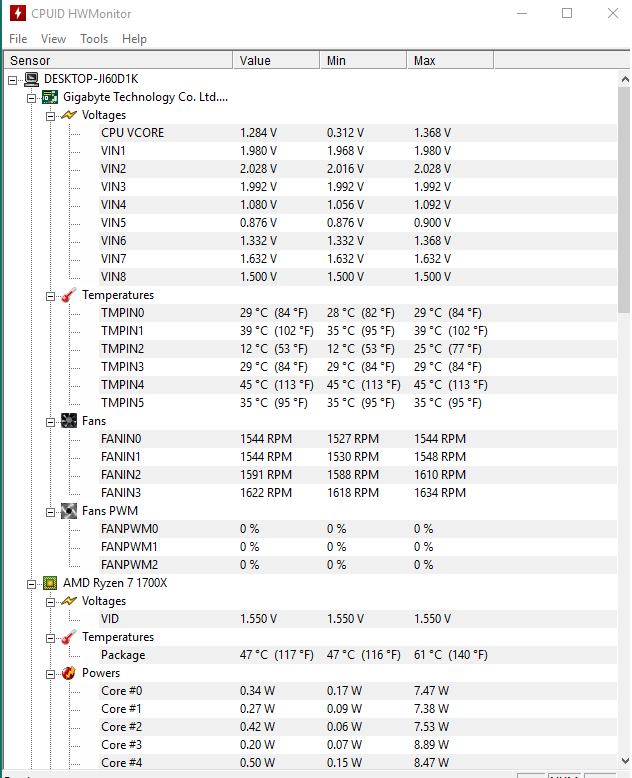Collapse the Fans tree section

click(50, 422)
